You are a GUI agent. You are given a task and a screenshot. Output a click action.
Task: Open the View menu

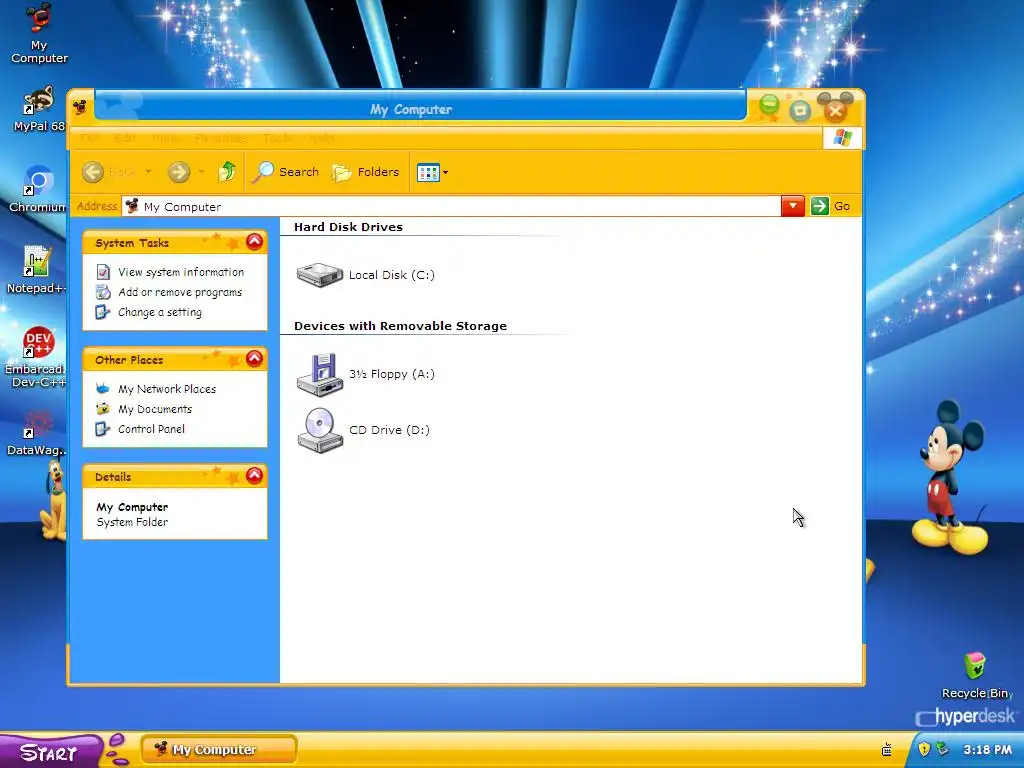pos(165,138)
